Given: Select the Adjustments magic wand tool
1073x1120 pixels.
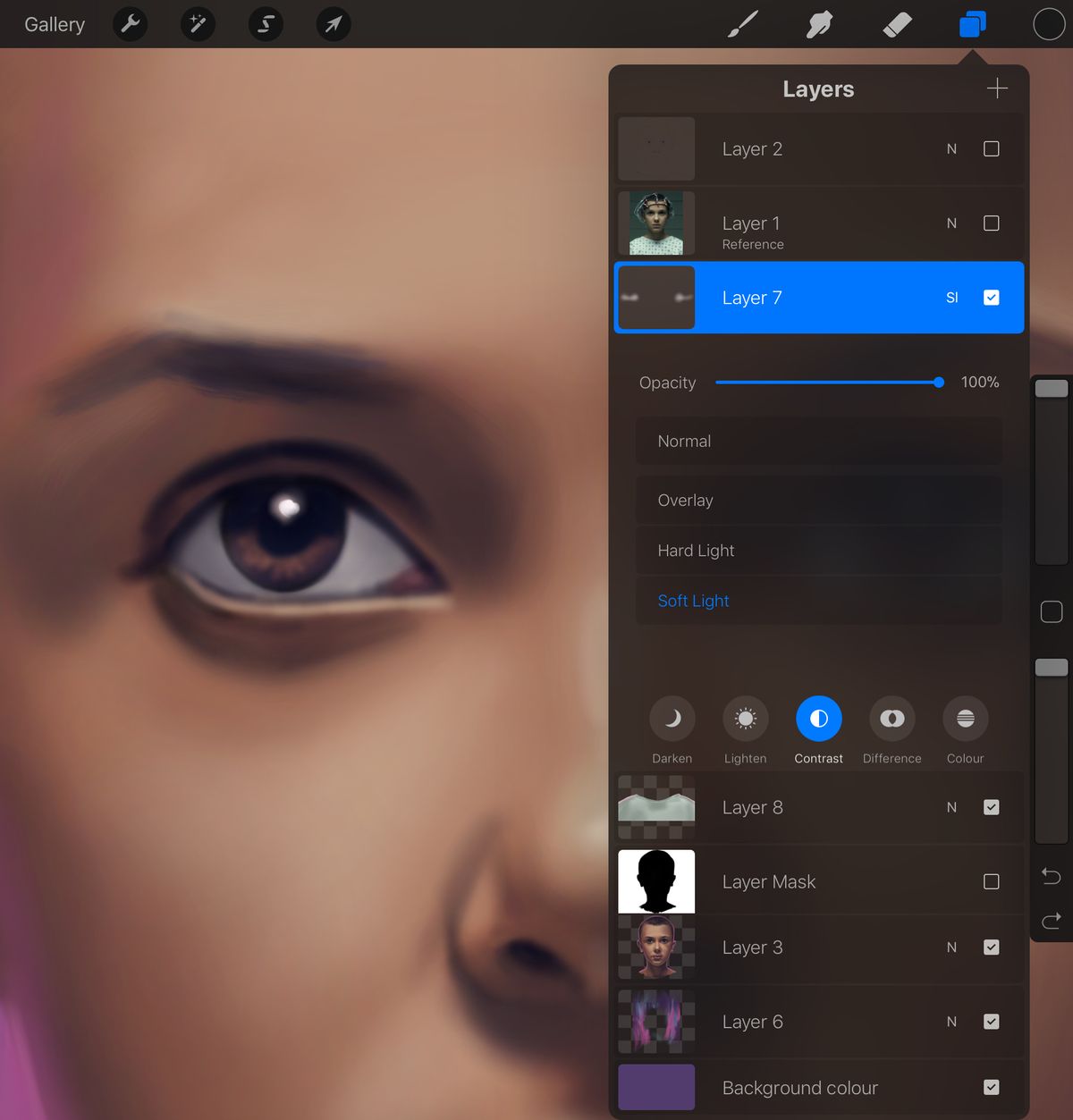Looking at the screenshot, I should [198, 24].
